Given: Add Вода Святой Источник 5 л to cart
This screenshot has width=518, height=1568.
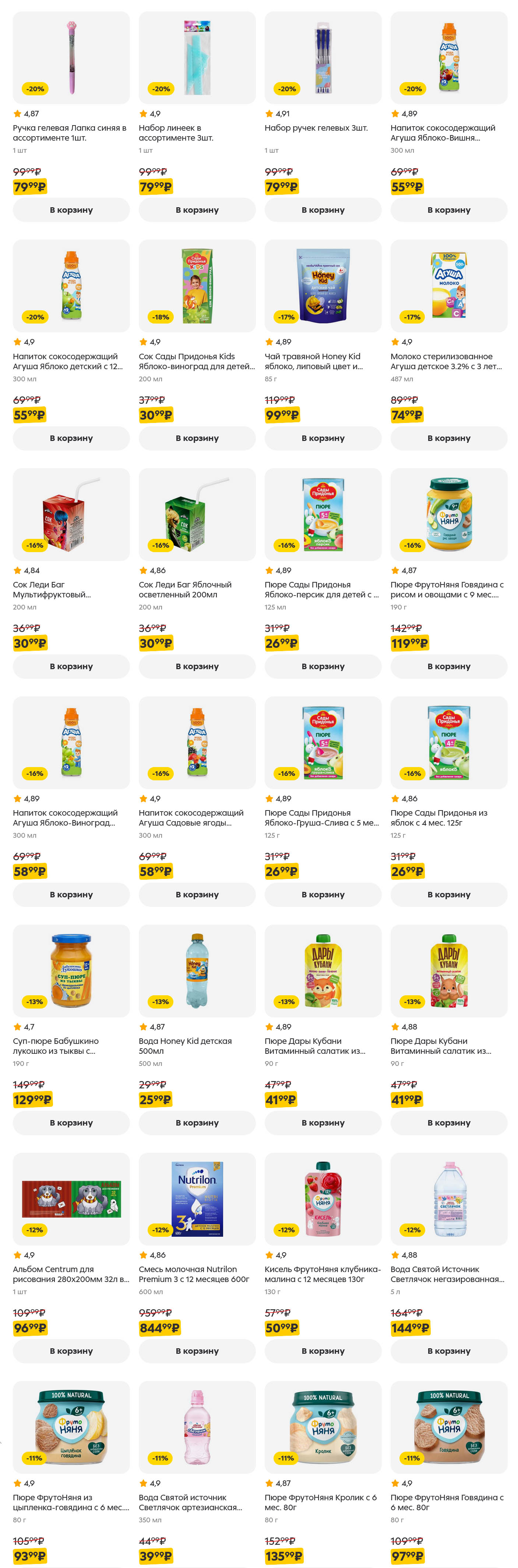Looking at the screenshot, I should pyautogui.click(x=449, y=1351).
